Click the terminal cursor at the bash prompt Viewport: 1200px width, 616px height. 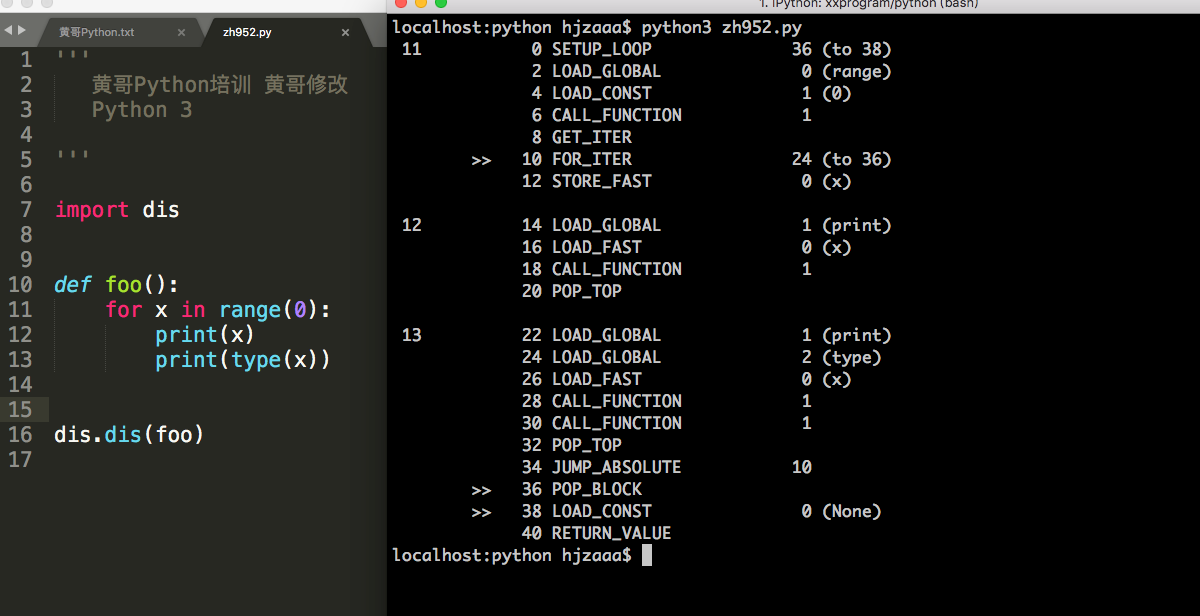point(645,554)
